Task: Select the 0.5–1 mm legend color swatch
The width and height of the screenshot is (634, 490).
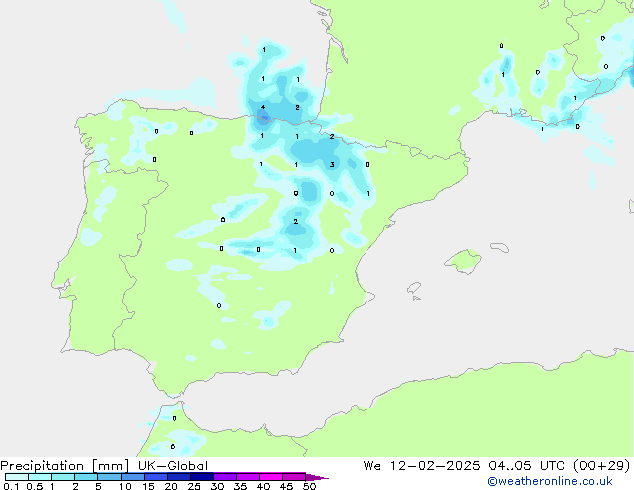Action: coord(40,477)
